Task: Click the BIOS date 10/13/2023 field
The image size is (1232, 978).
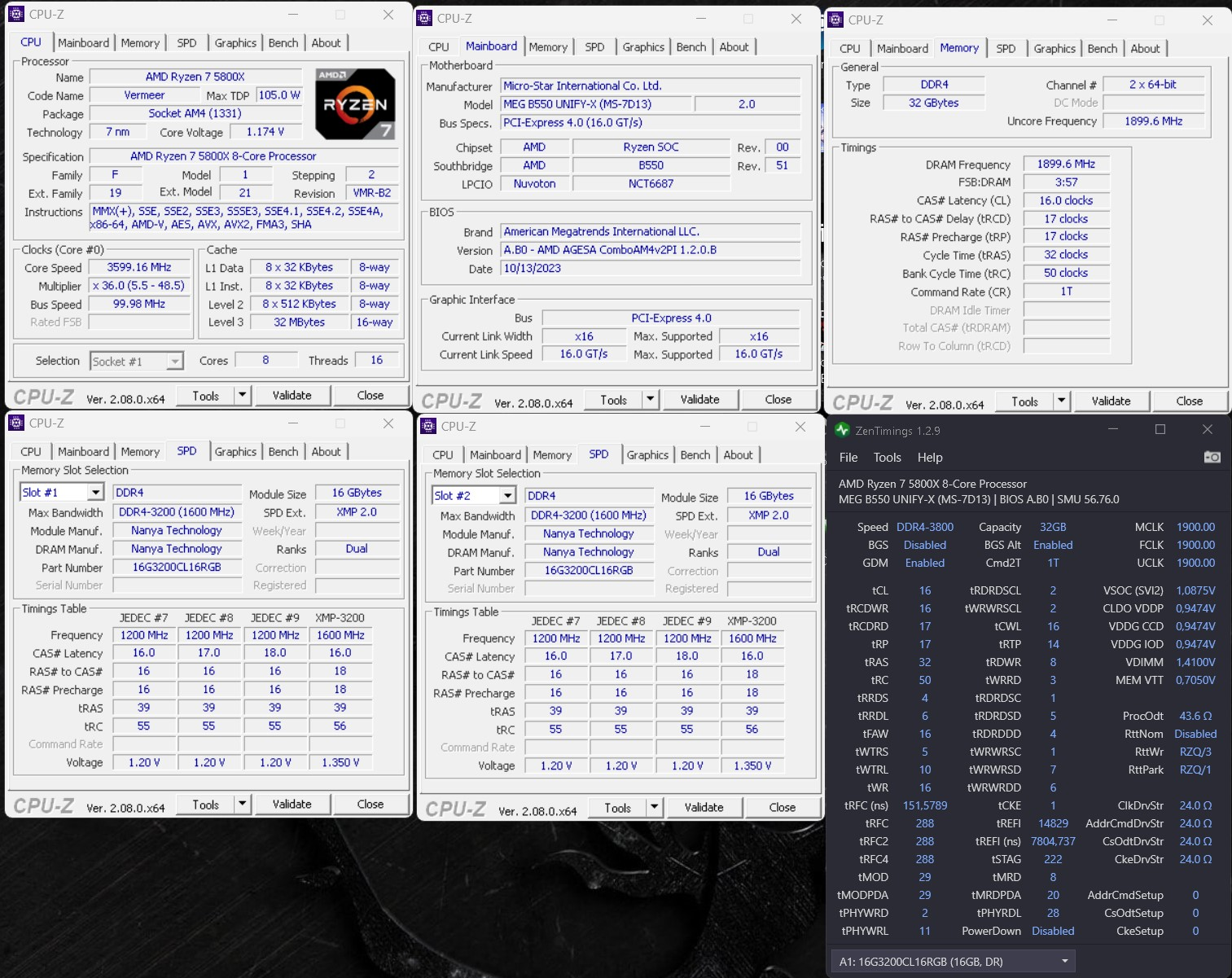Action: click(650, 268)
